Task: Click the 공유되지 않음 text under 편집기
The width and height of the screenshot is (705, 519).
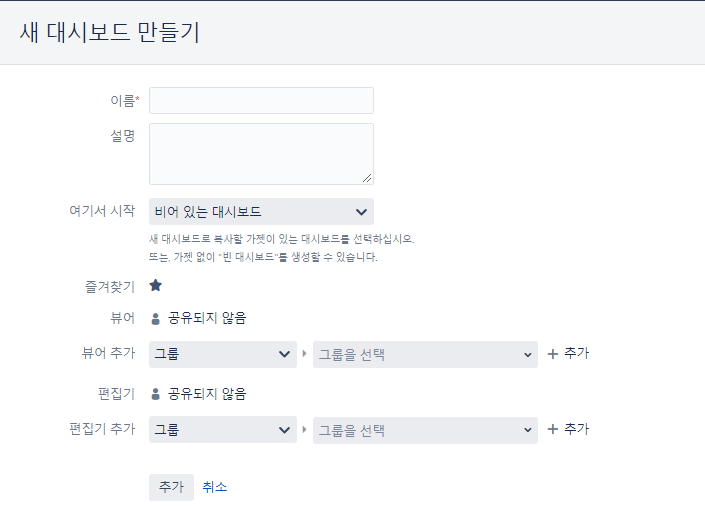Action: tap(207, 394)
